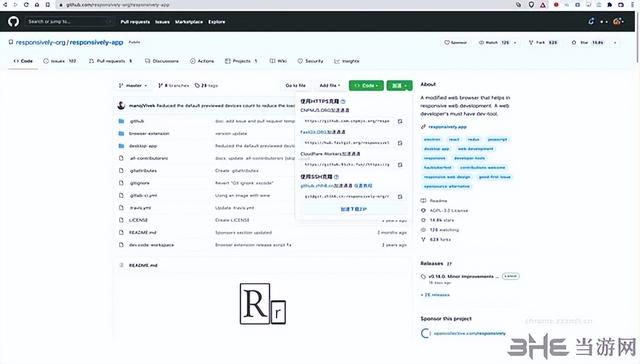Screen dimensions: 640x364
Task: Open the LICENSE file
Action: pyautogui.click(x=138, y=220)
